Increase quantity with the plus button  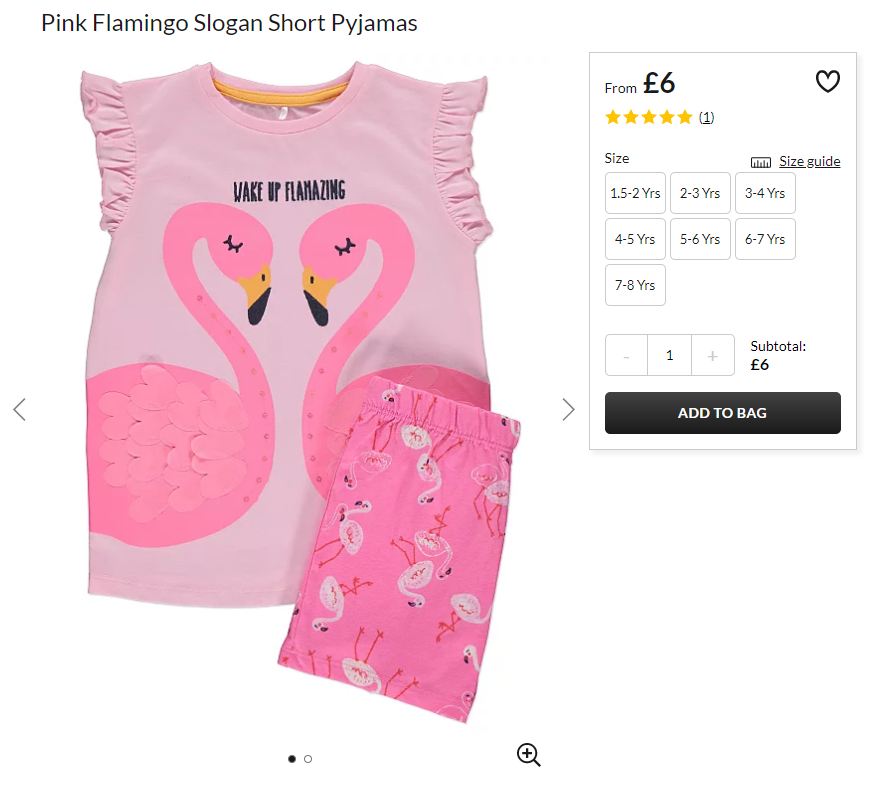click(712, 355)
